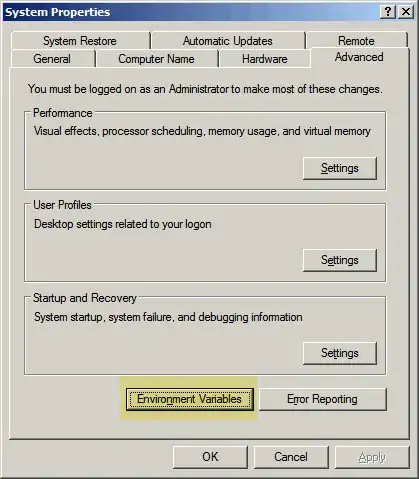Open User Profiles Settings button
The width and height of the screenshot is (419, 479).
click(x=340, y=260)
